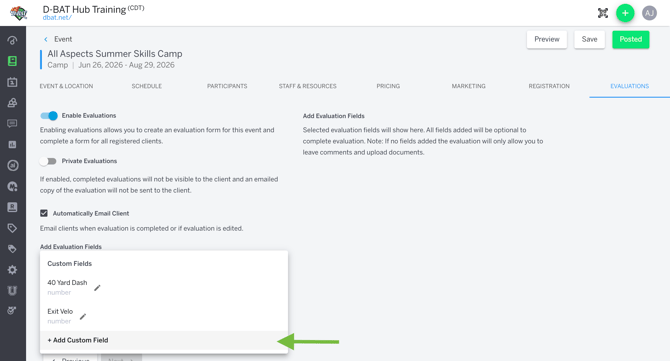This screenshot has height=361, width=670.
Task: Switch to the Pricing tab
Action: (x=388, y=86)
